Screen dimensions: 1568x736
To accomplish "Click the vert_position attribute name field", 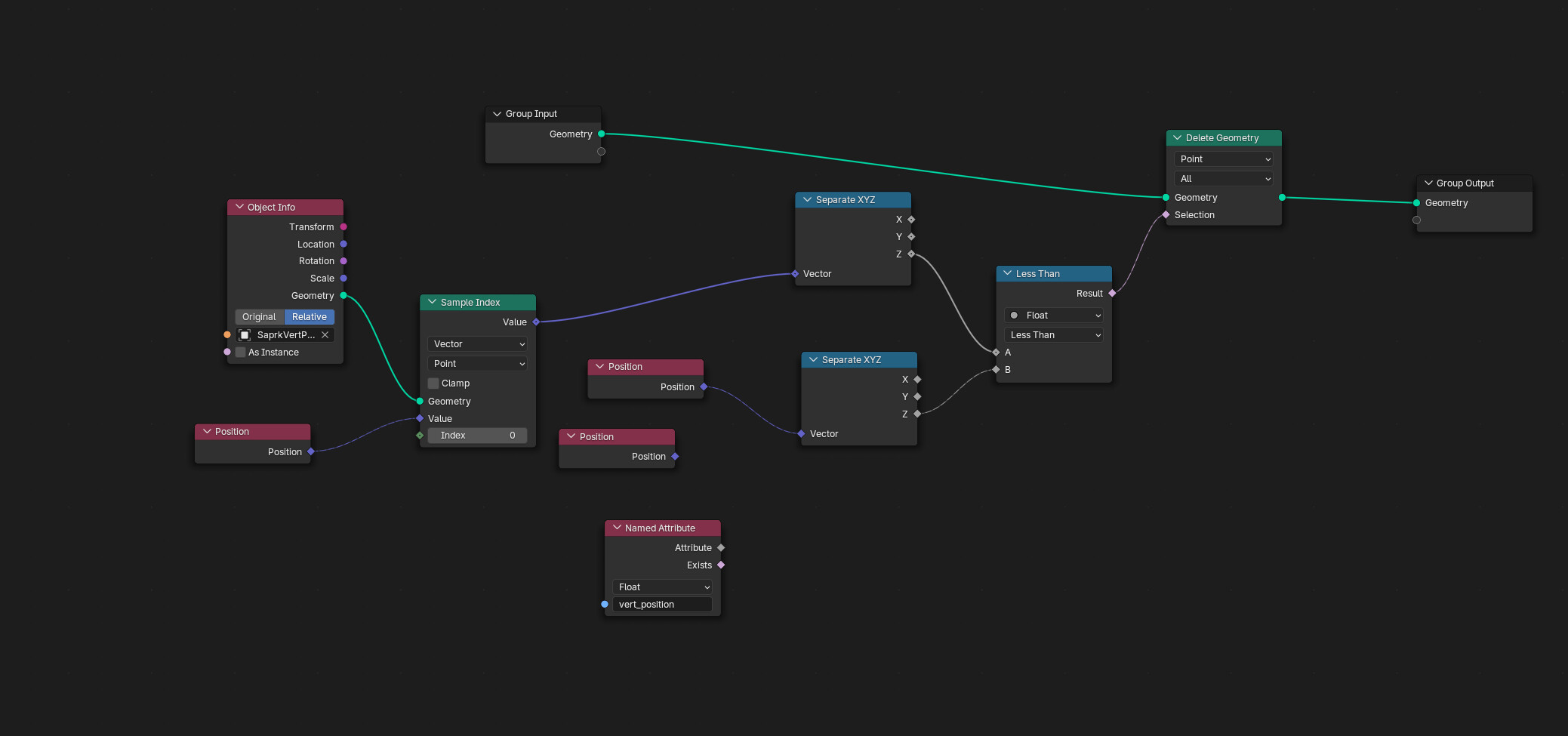I will pyautogui.click(x=661, y=605).
